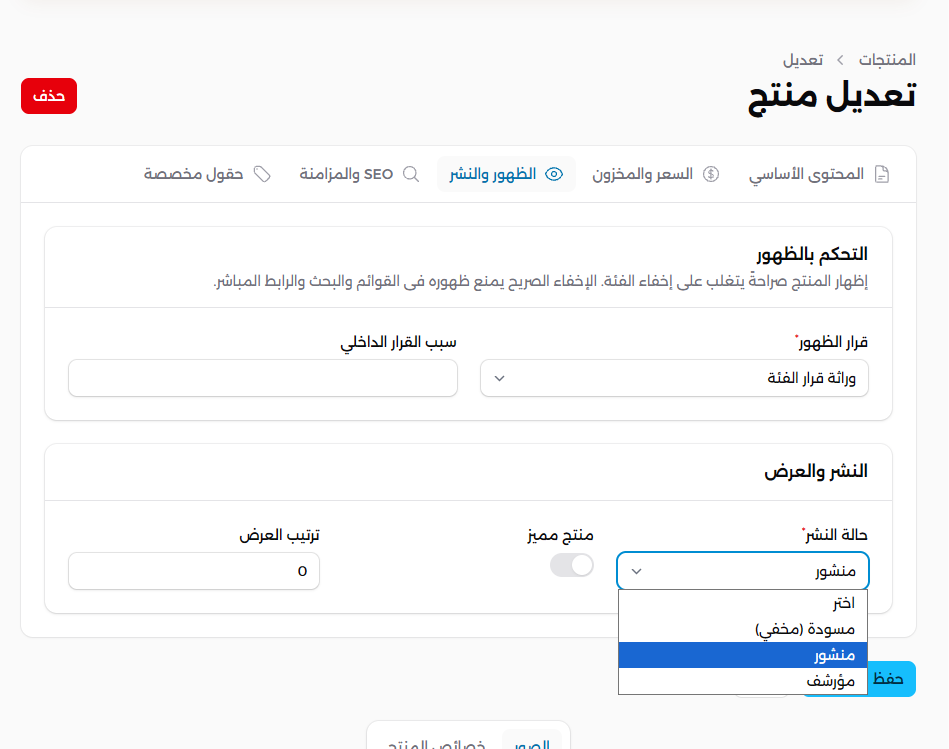949x749 pixels.
Task: Click the قرار الظهور field label
Action: click(831, 342)
